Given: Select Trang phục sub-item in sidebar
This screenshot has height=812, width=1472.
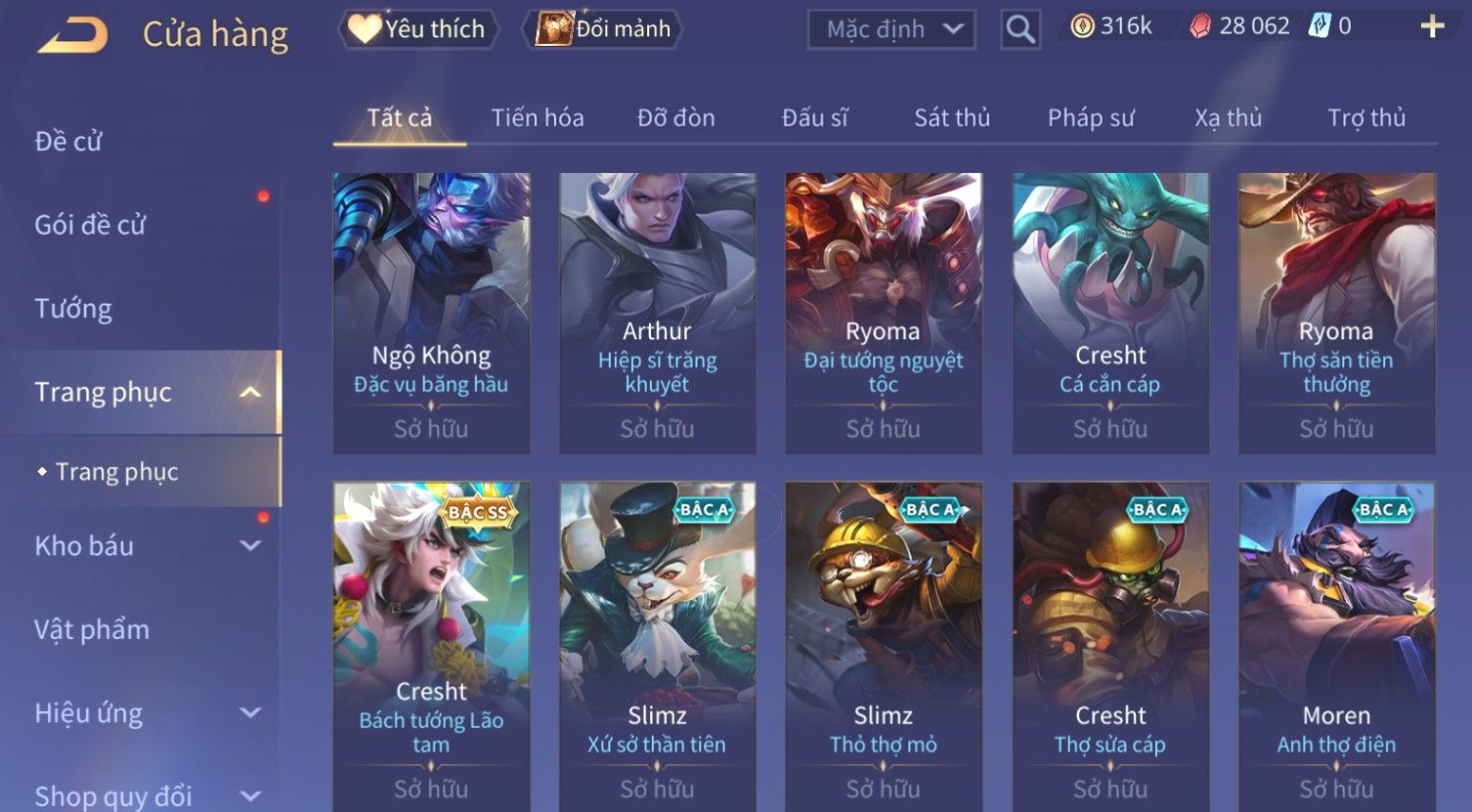Looking at the screenshot, I should pos(116,472).
